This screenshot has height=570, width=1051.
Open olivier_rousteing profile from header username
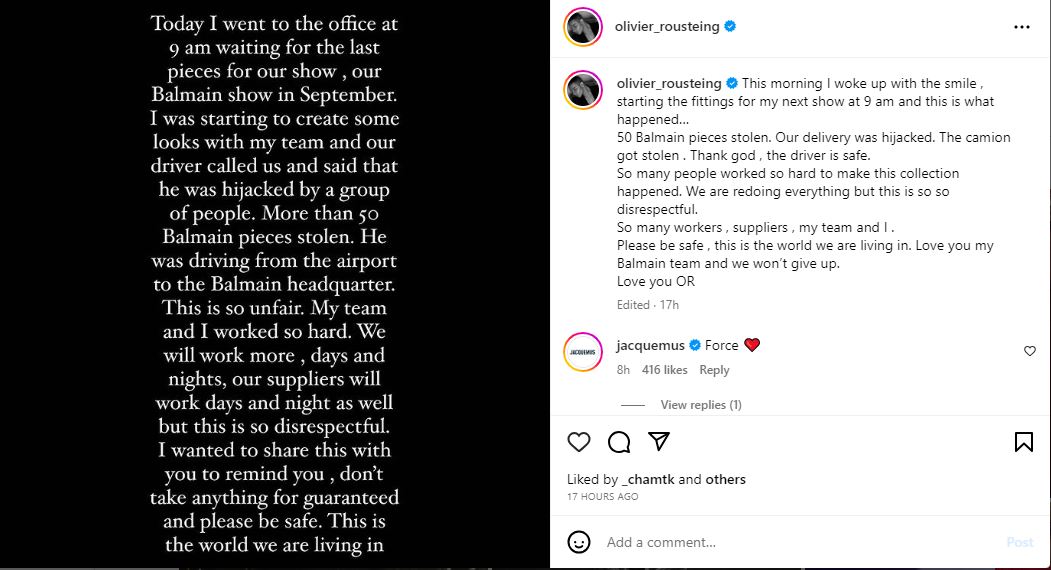(x=668, y=27)
